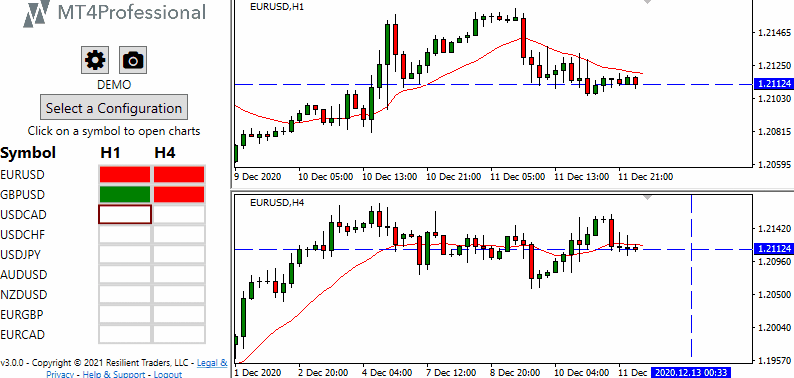
Task: Click the 2020.12.13 00:33 date marker
Action: coord(689,372)
